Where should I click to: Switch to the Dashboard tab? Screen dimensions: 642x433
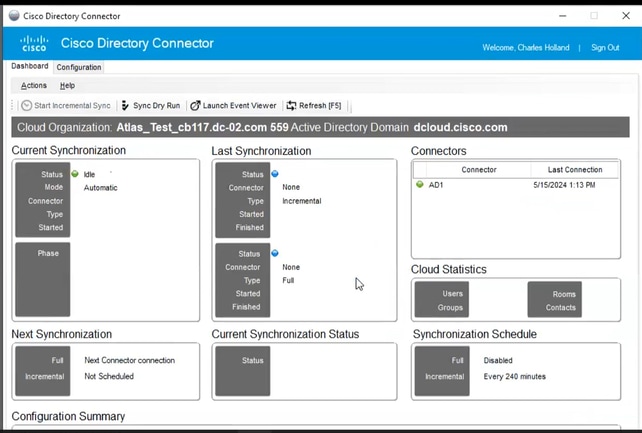pos(29,66)
